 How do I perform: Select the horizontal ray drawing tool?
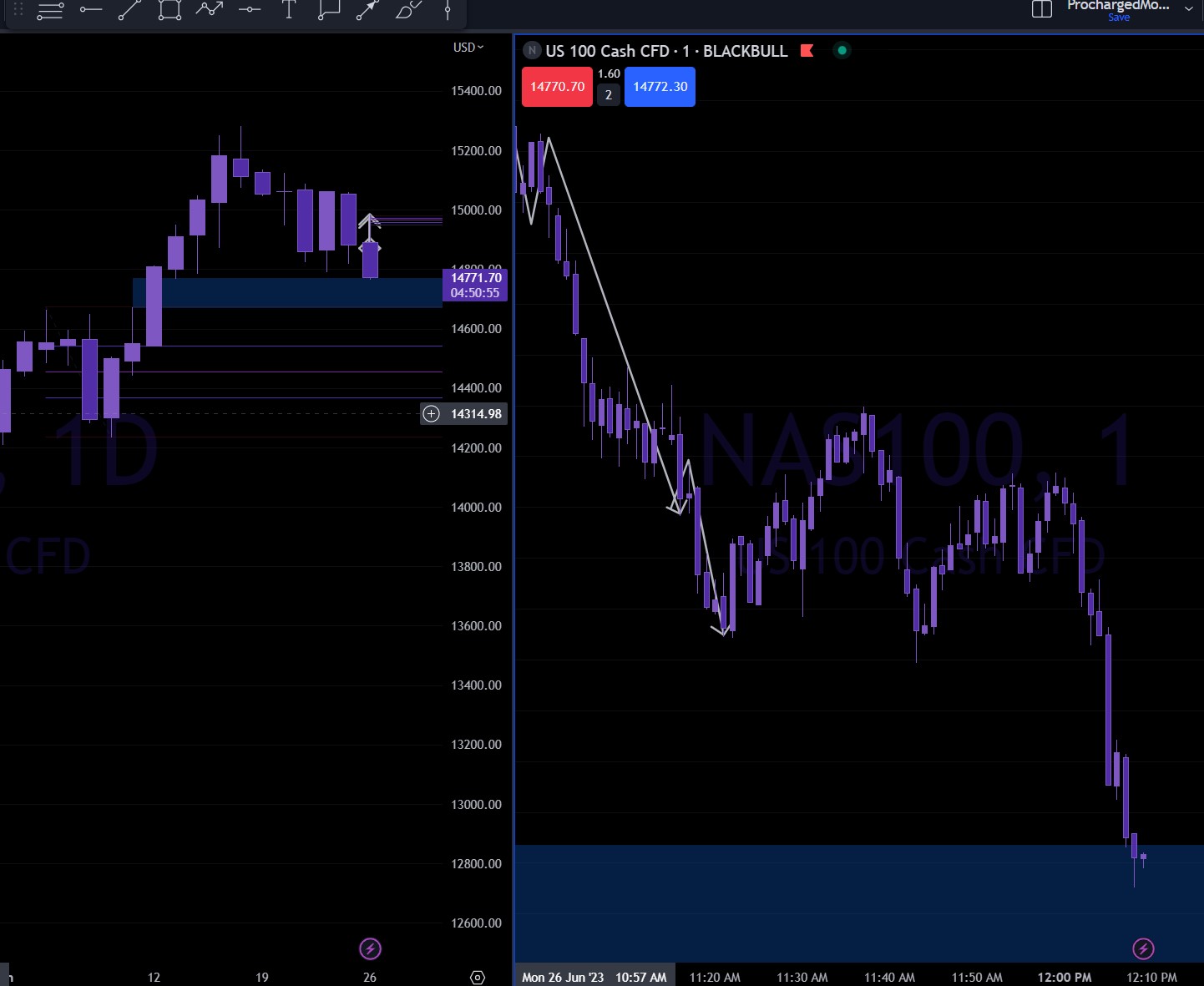[90, 10]
